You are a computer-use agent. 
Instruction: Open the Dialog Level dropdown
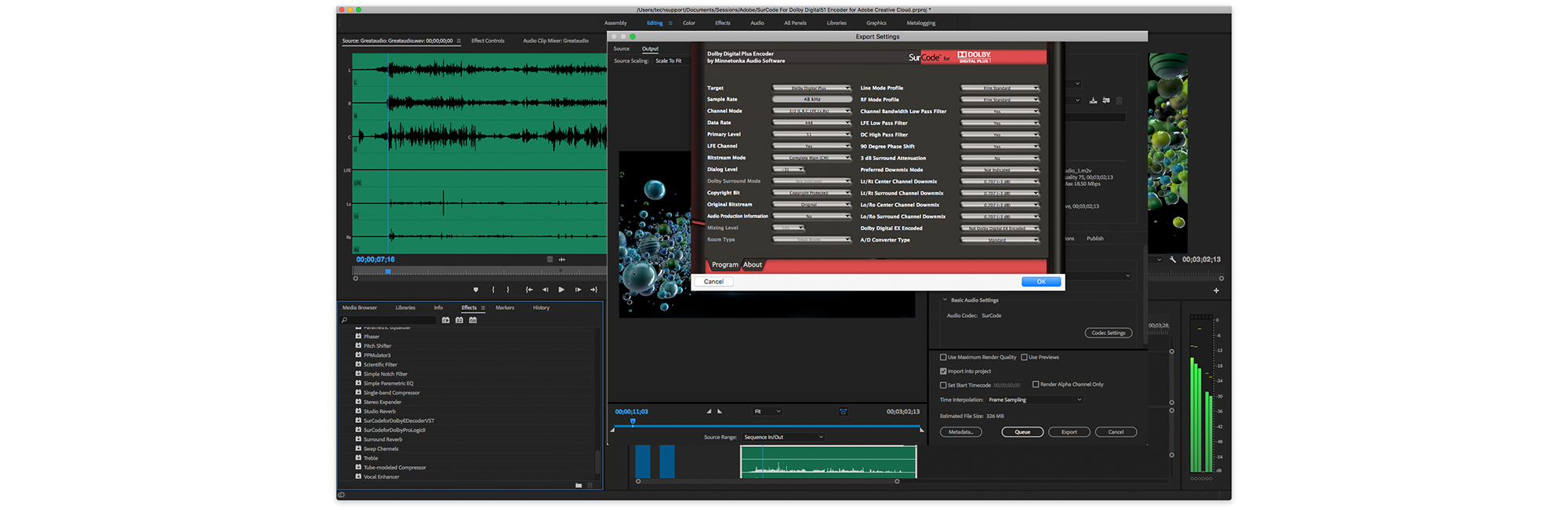pos(789,169)
